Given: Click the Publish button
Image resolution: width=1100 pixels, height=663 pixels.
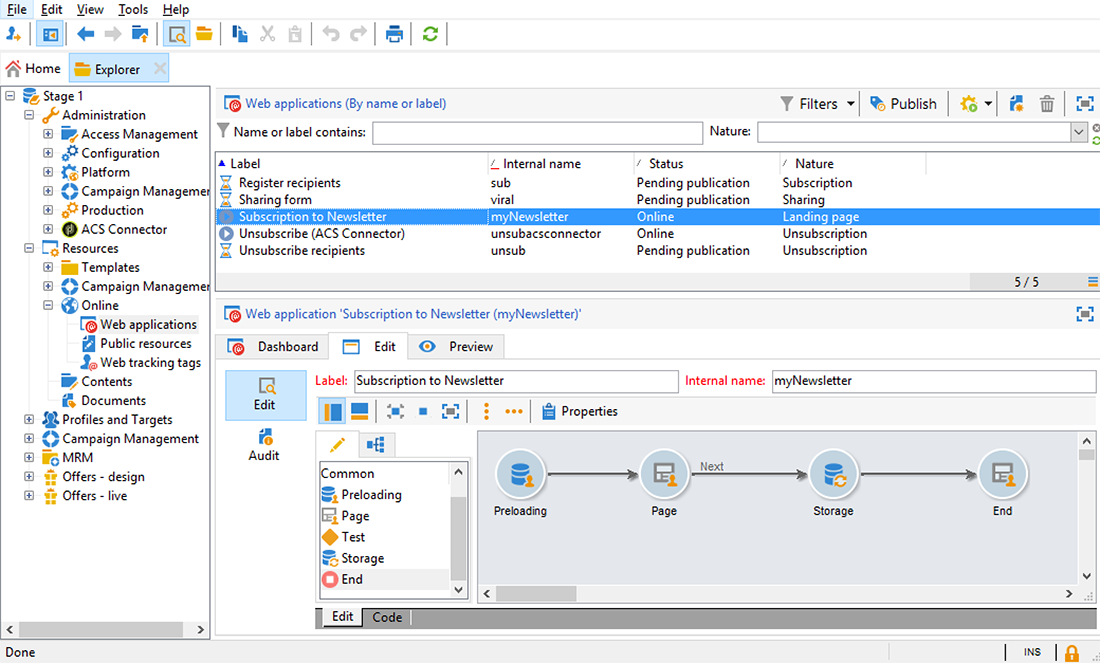Looking at the screenshot, I should tap(903, 104).
